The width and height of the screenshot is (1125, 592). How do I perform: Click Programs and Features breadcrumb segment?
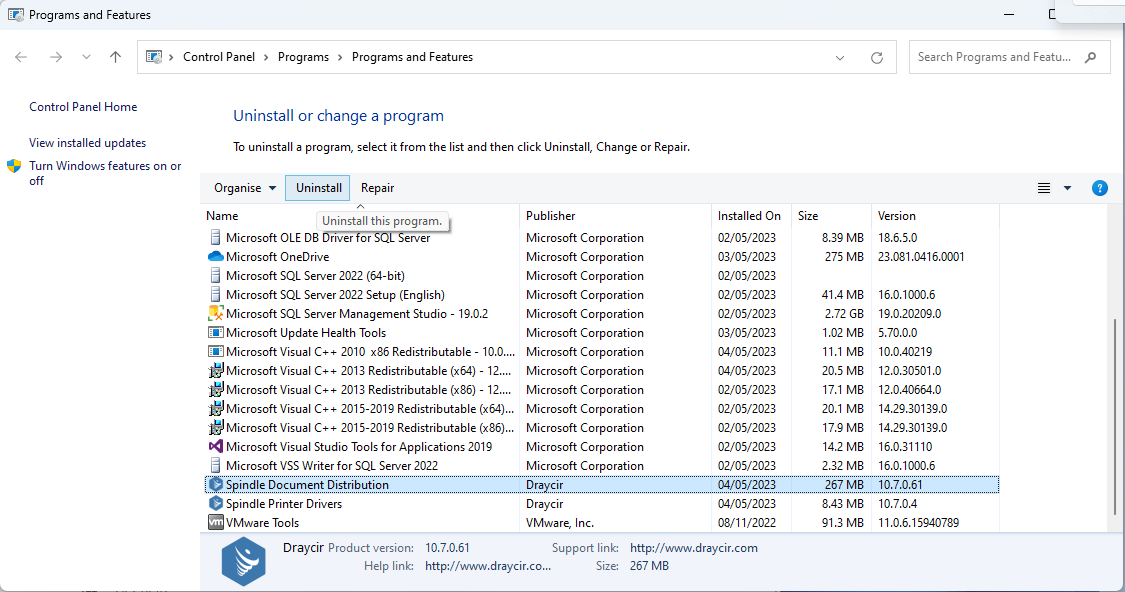tap(412, 57)
